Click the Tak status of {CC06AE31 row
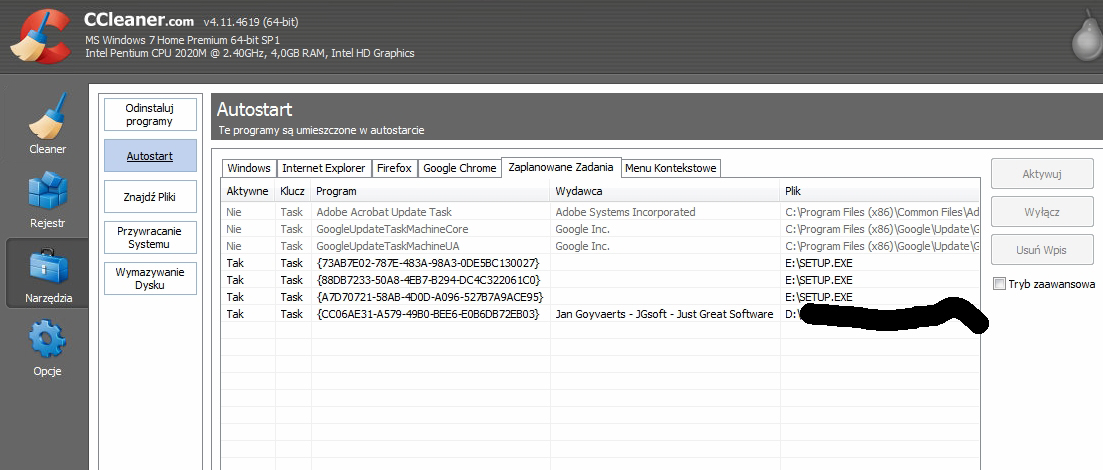 point(235,314)
